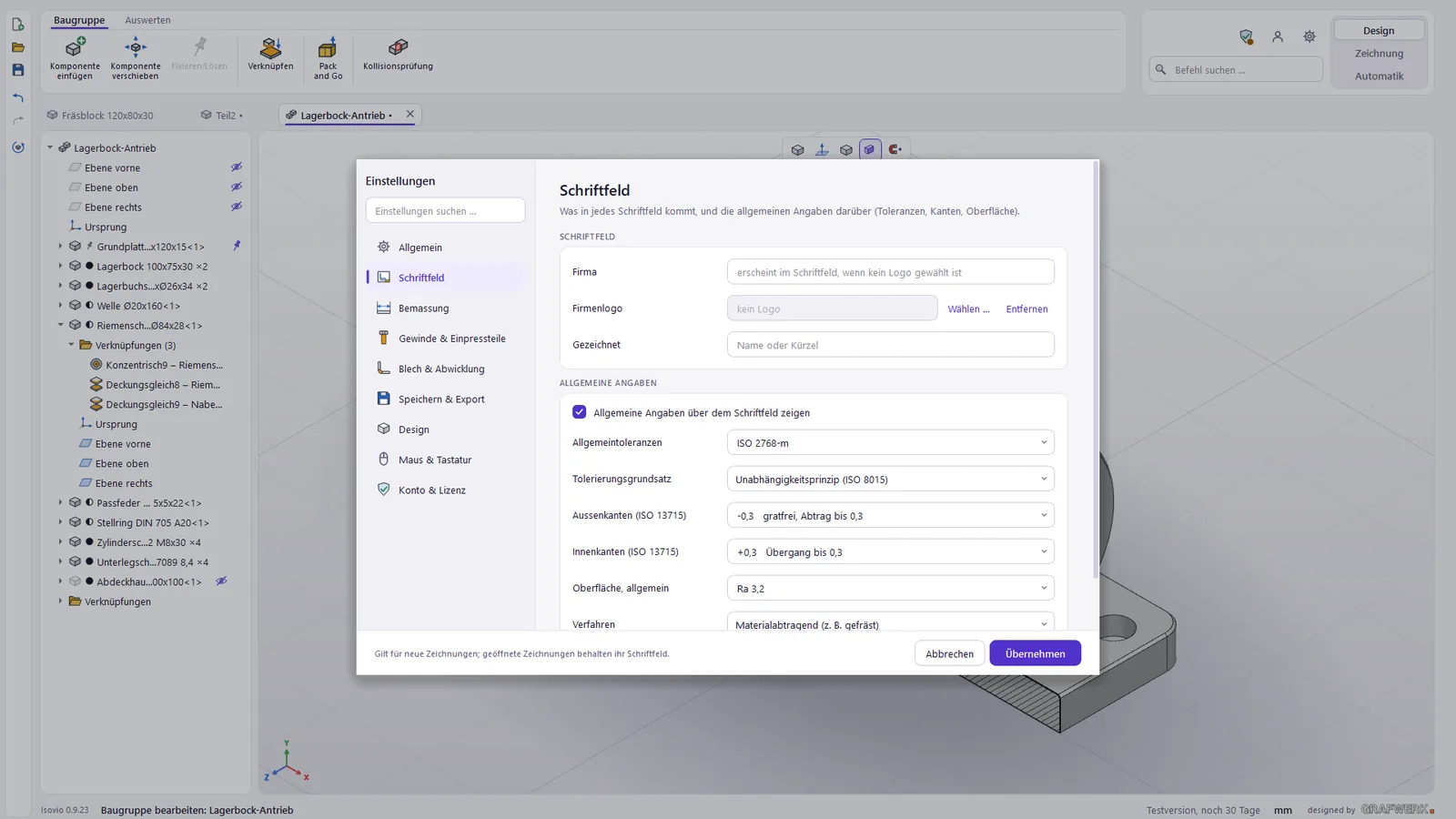Collapse the Verknüpfungen (3) folder
This screenshot has height=819, width=1456.
72,345
